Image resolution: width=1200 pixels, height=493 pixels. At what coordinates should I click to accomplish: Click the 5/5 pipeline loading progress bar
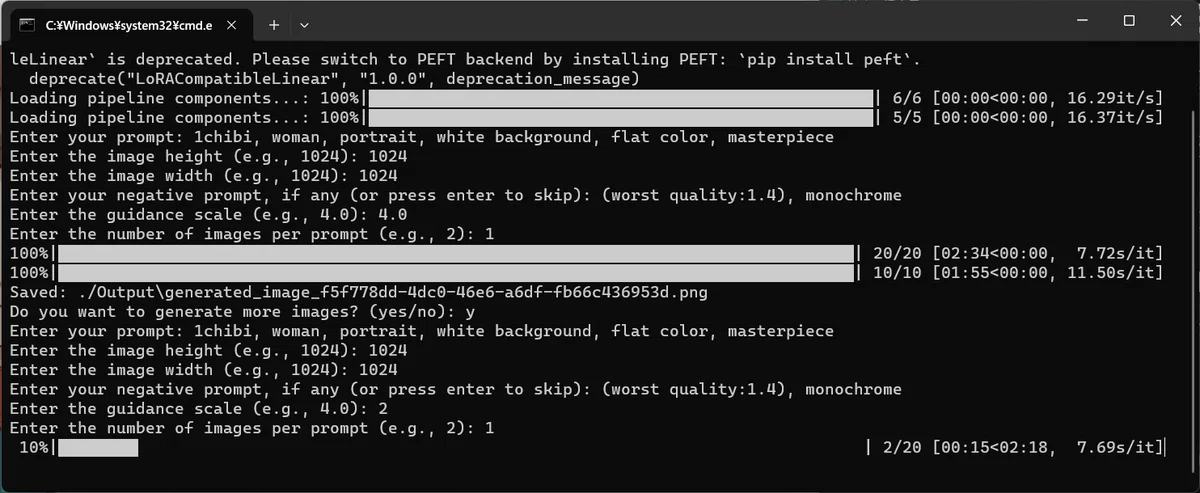[x=621, y=118]
